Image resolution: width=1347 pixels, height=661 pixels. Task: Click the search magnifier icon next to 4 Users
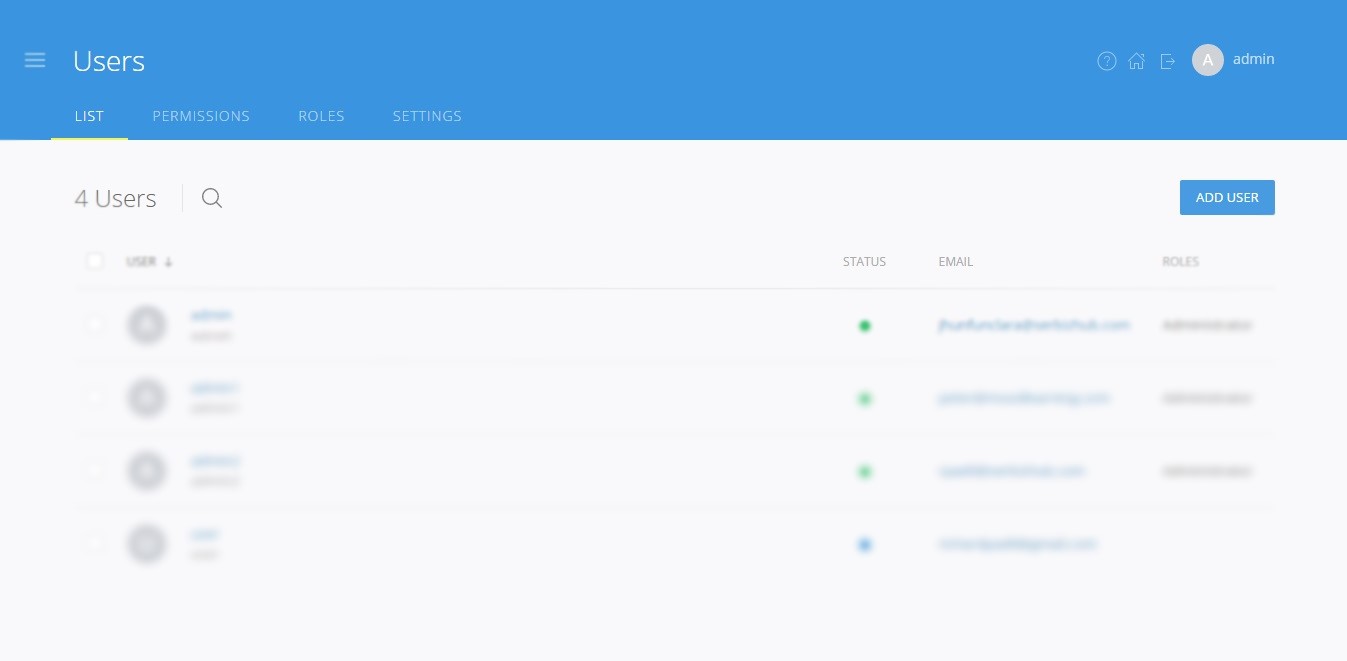click(212, 198)
